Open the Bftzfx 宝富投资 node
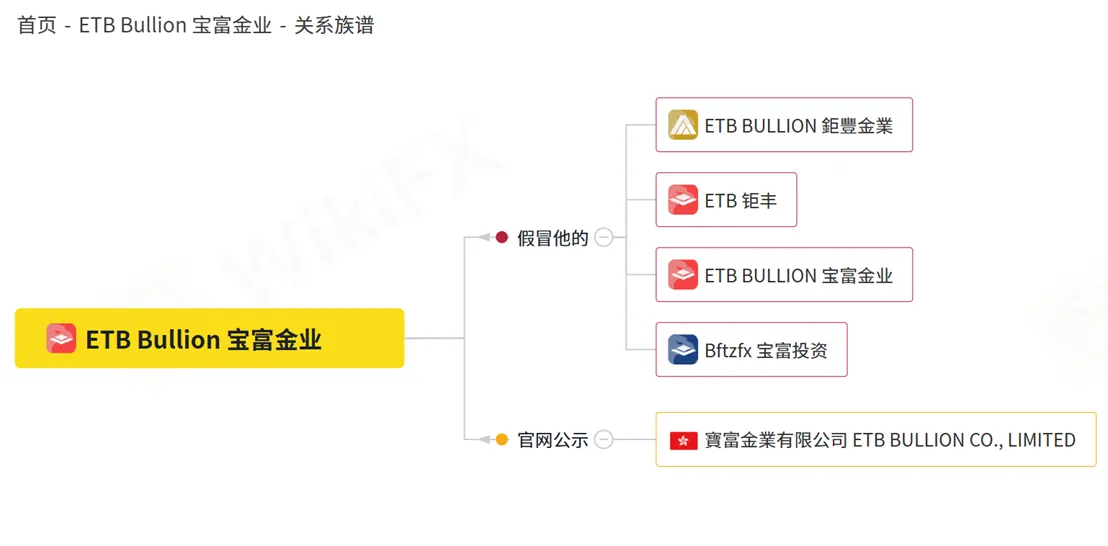This screenshot has width=1108, height=546. [751, 350]
